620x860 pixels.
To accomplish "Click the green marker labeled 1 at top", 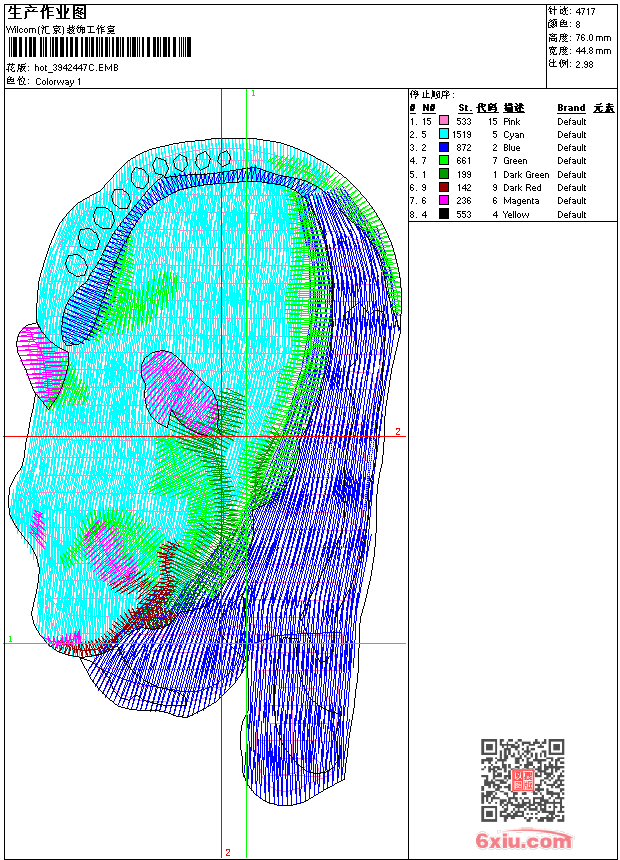I will (253, 93).
